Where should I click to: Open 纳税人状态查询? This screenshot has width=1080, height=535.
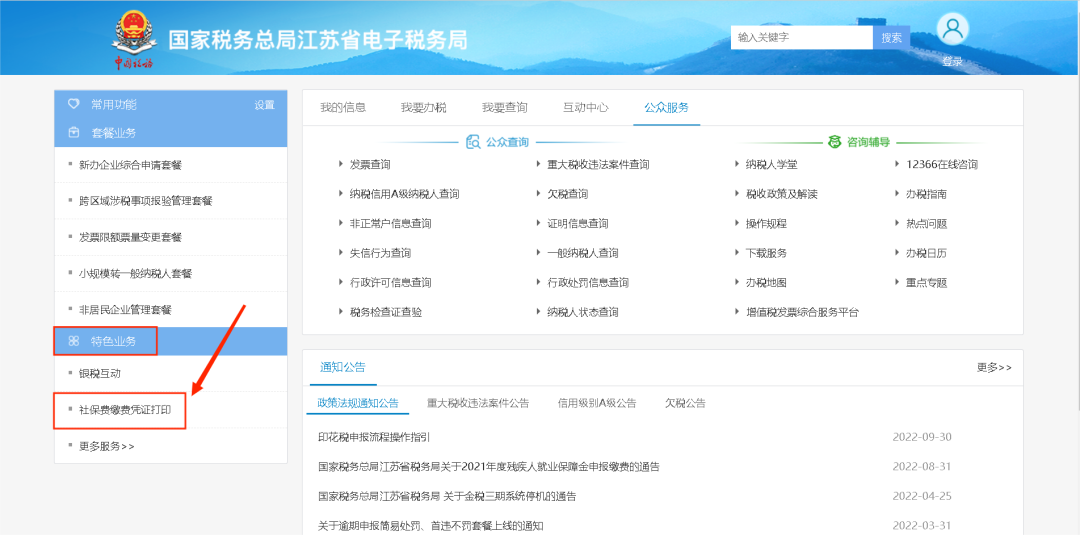[583, 313]
